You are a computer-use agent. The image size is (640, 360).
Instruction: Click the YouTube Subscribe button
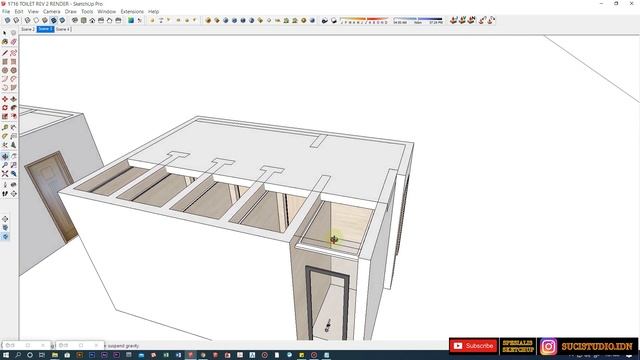click(x=473, y=346)
